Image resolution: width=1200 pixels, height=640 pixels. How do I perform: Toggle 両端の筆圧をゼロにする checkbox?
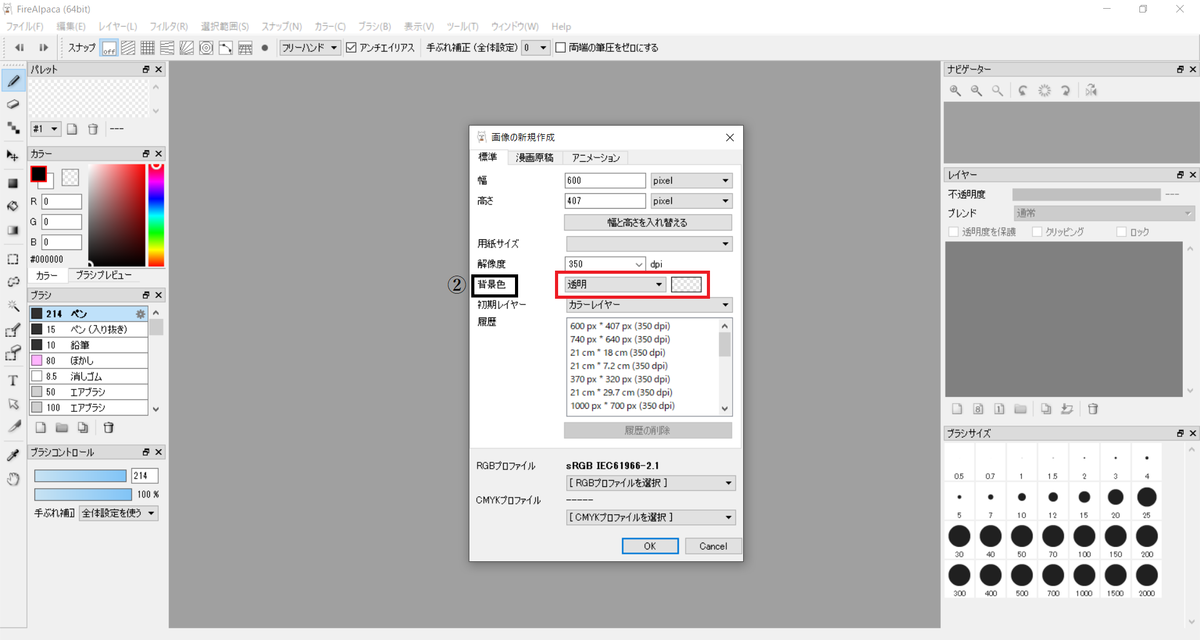pos(561,47)
